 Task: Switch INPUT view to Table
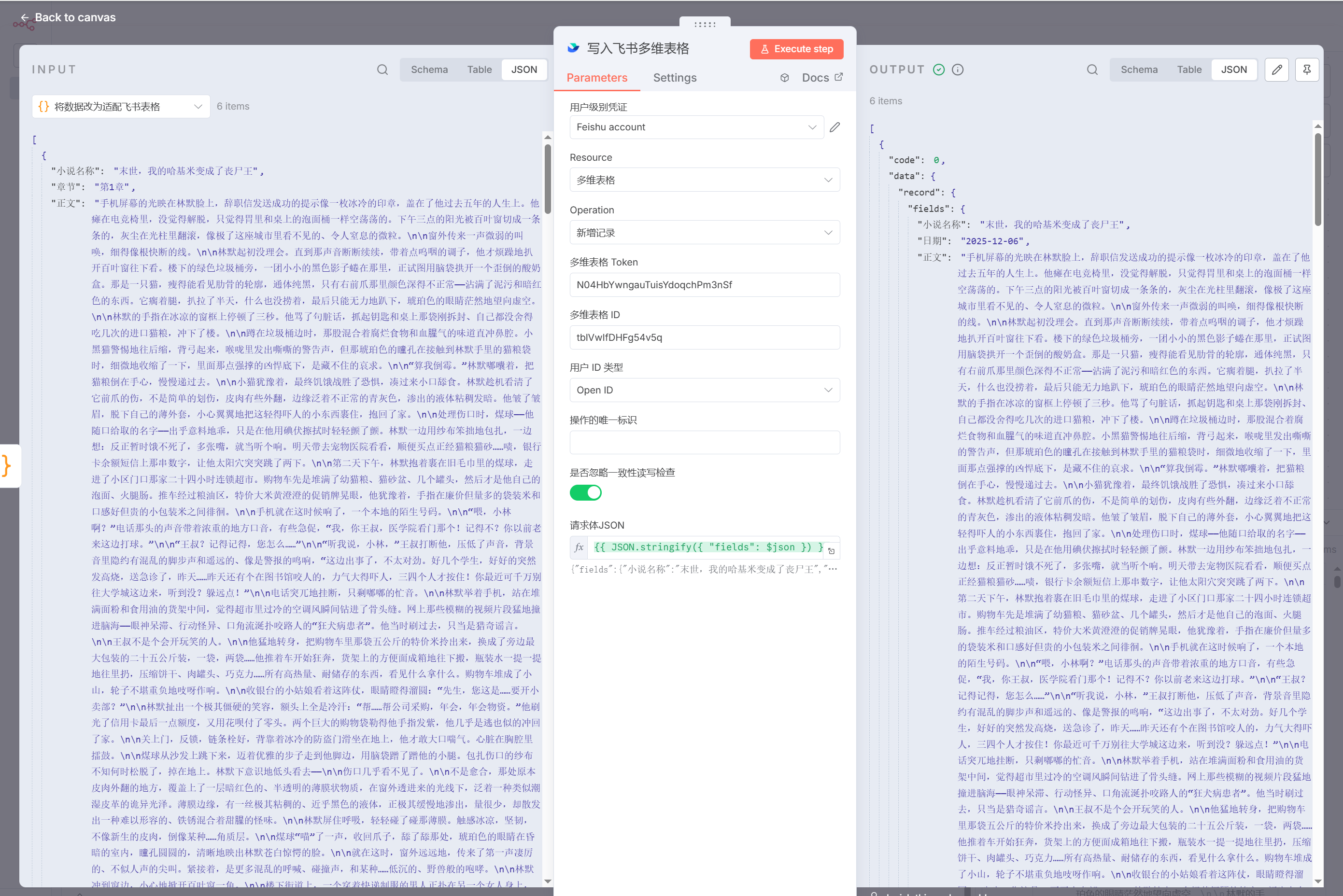click(479, 70)
